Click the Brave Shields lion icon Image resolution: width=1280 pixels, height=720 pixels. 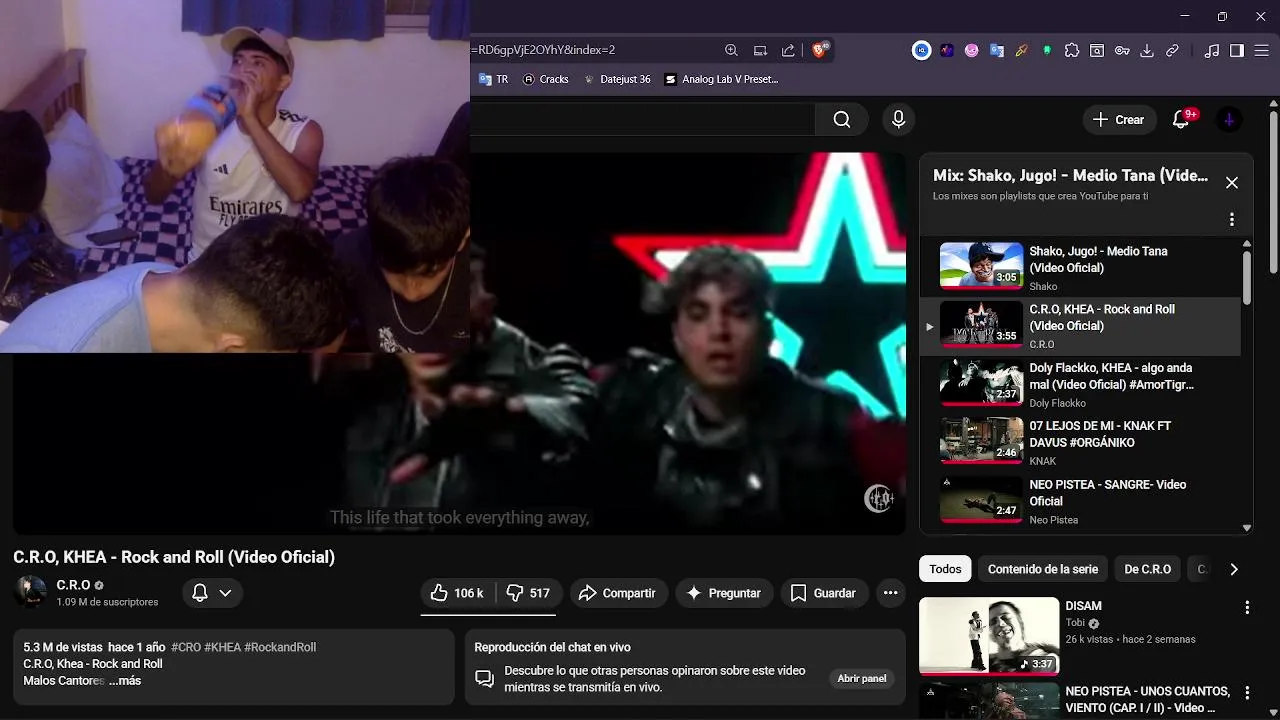[819, 50]
